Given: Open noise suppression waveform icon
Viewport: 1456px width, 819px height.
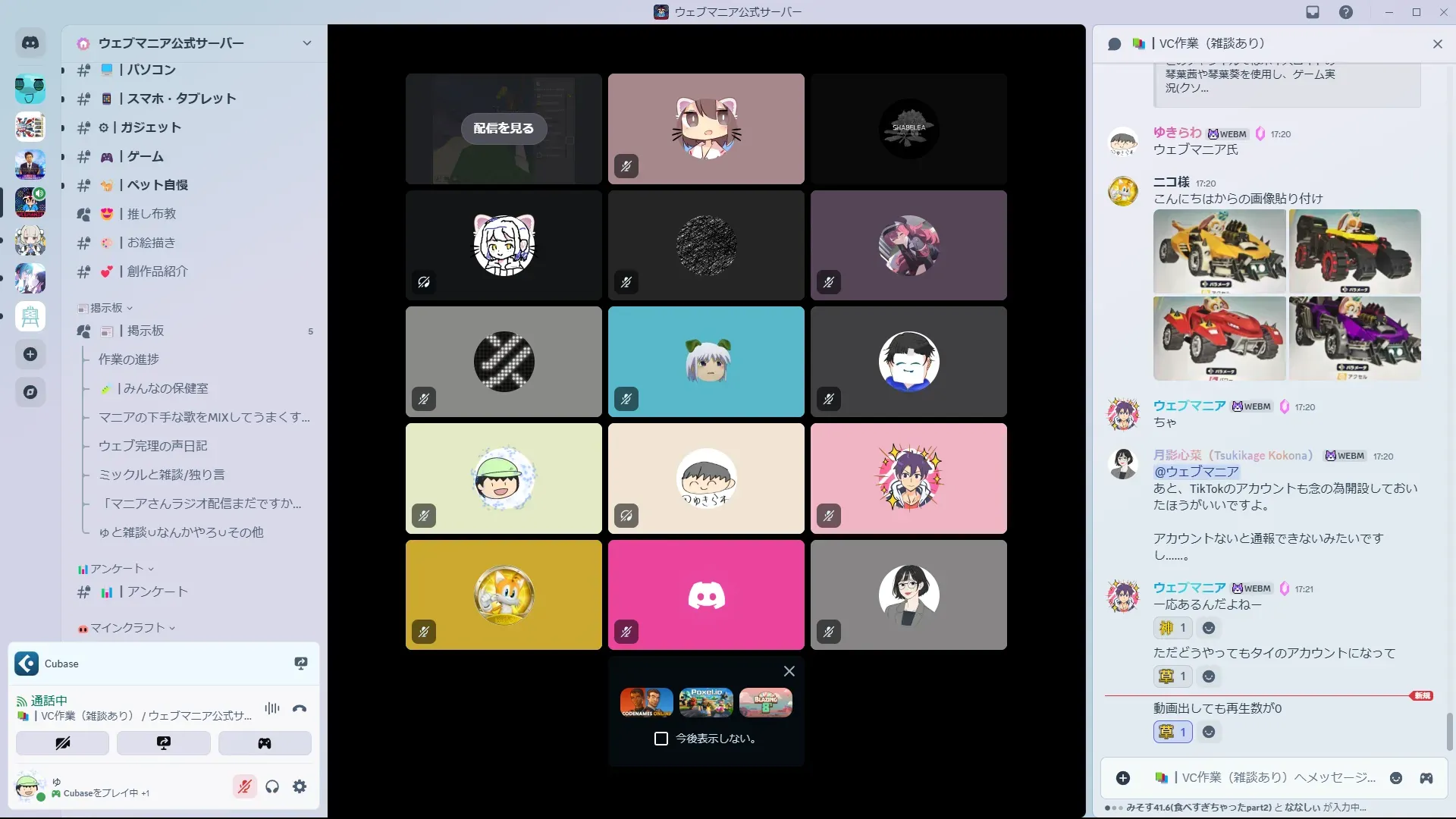Looking at the screenshot, I should point(271,708).
